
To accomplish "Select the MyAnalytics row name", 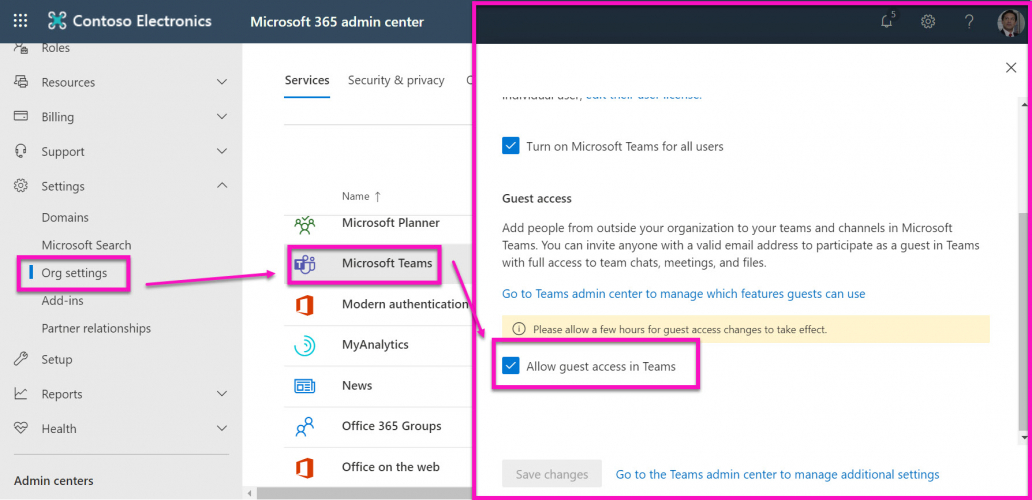I will pyautogui.click(x=375, y=345).
